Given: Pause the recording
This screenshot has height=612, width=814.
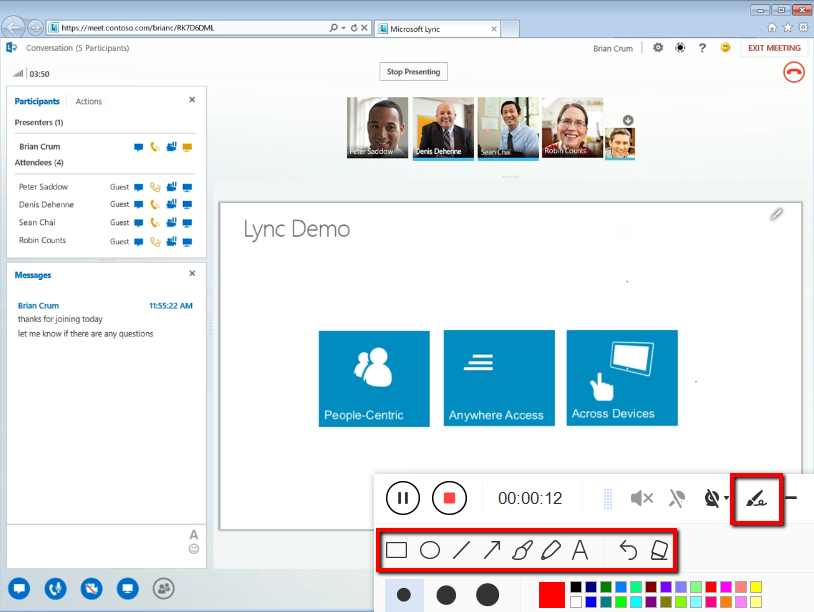Looking at the screenshot, I should pyautogui.click(x=402, y=497).
